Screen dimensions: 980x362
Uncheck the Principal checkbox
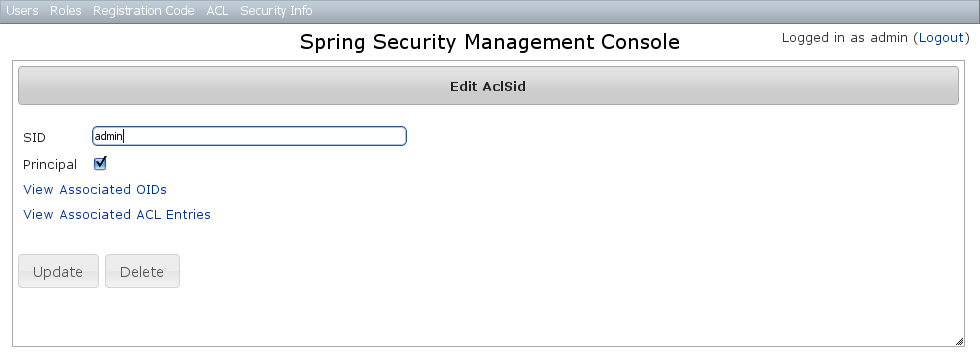[100, 164]
